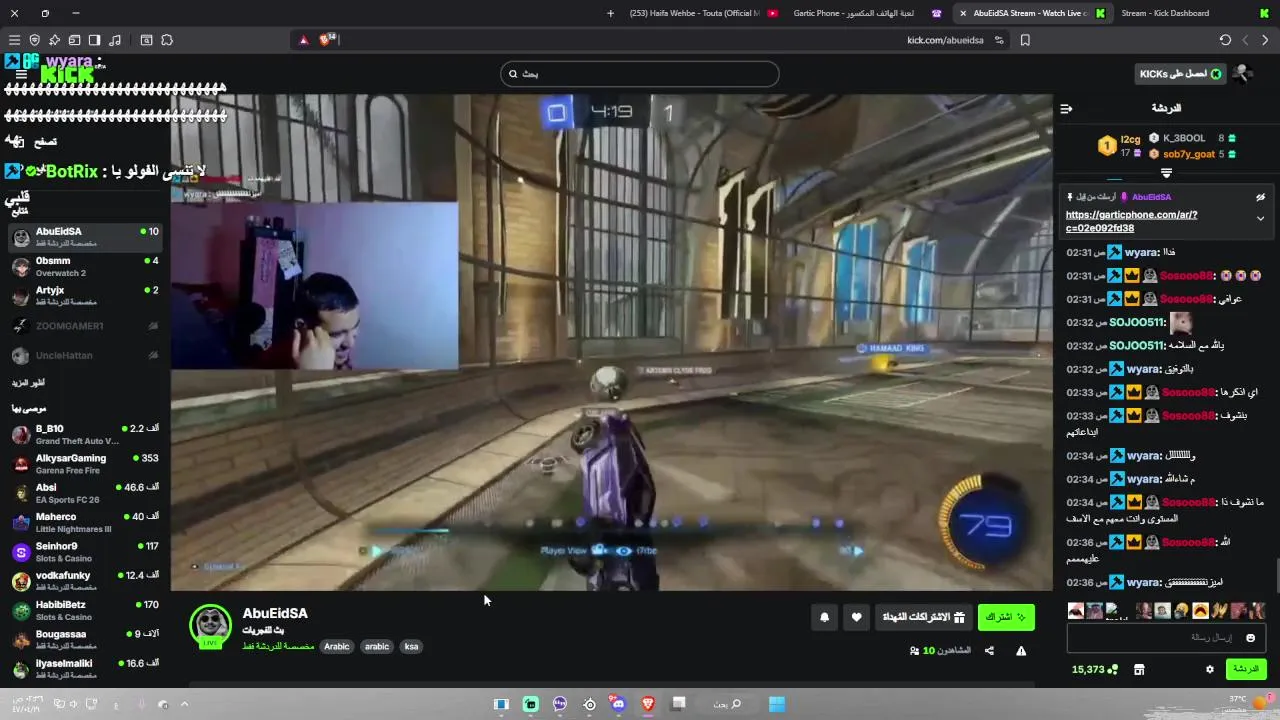Show hidden system tray icons
Image resolution: width=1280 pixels, height=720 pixels.
coord(184,704)
